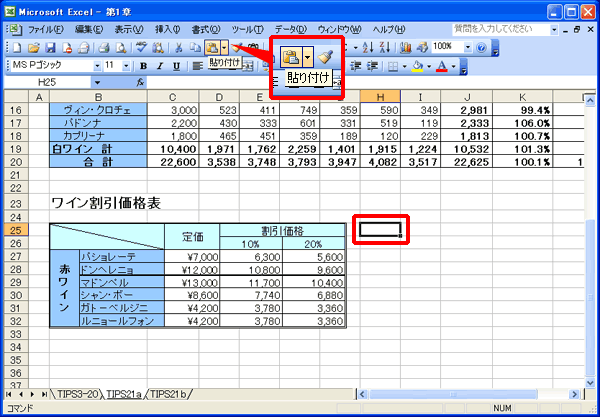Copy selection with the Copy icon
The height and width of the screenshot is (417, 600).
tap(196, 47)
